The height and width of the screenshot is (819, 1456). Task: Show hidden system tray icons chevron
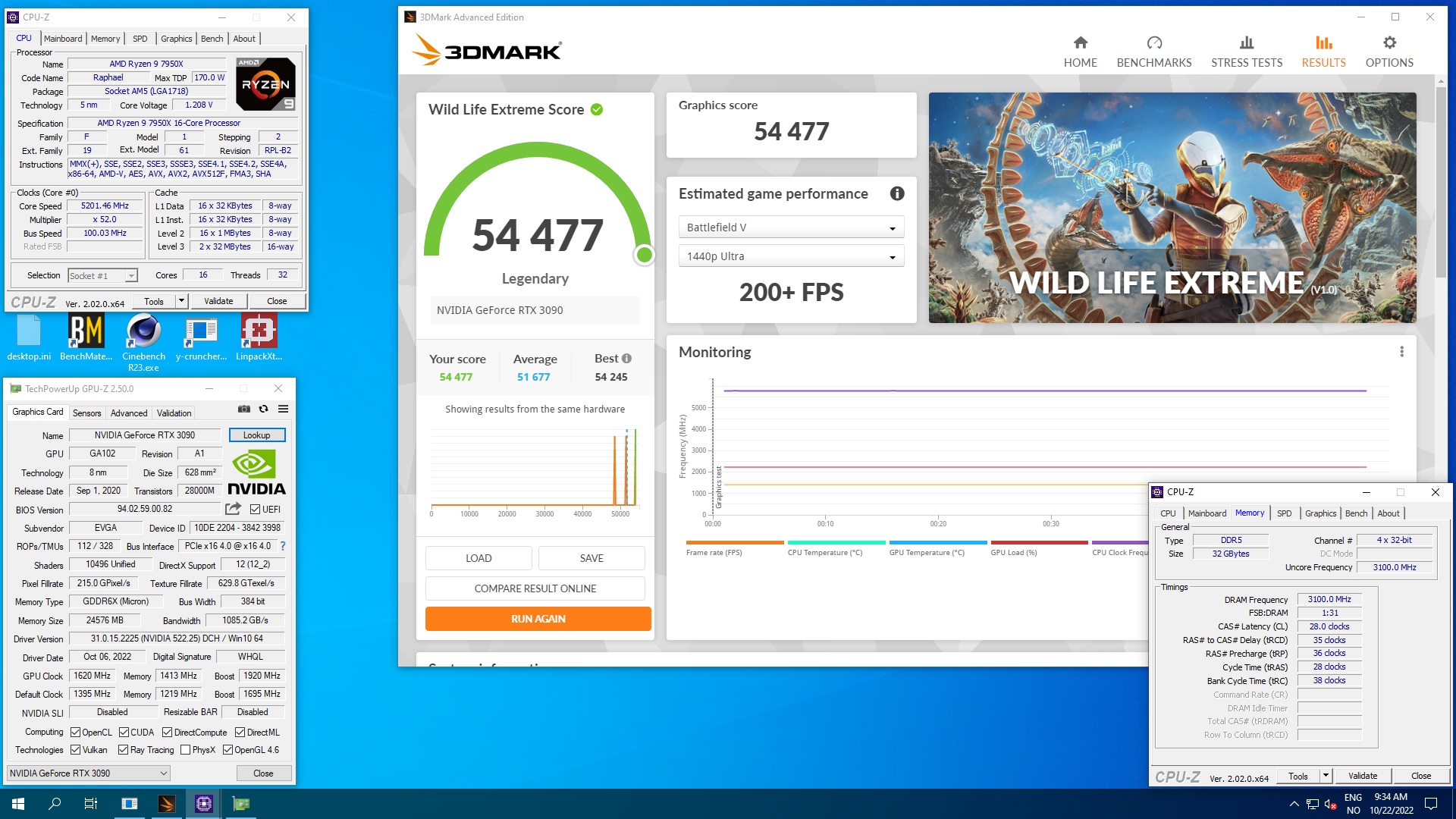pos(1294,804)
